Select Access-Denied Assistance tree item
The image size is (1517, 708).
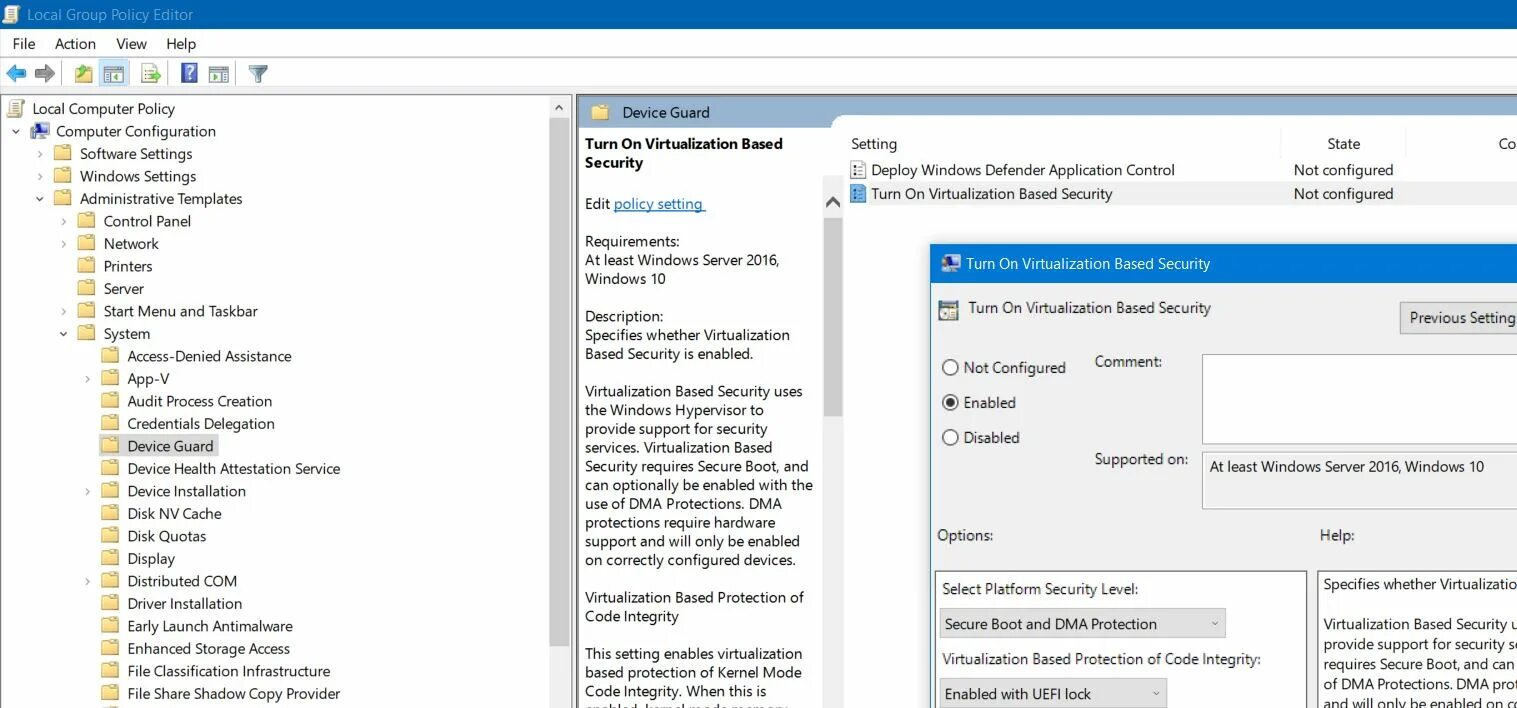pyautogui.click(x=209, y=356)
